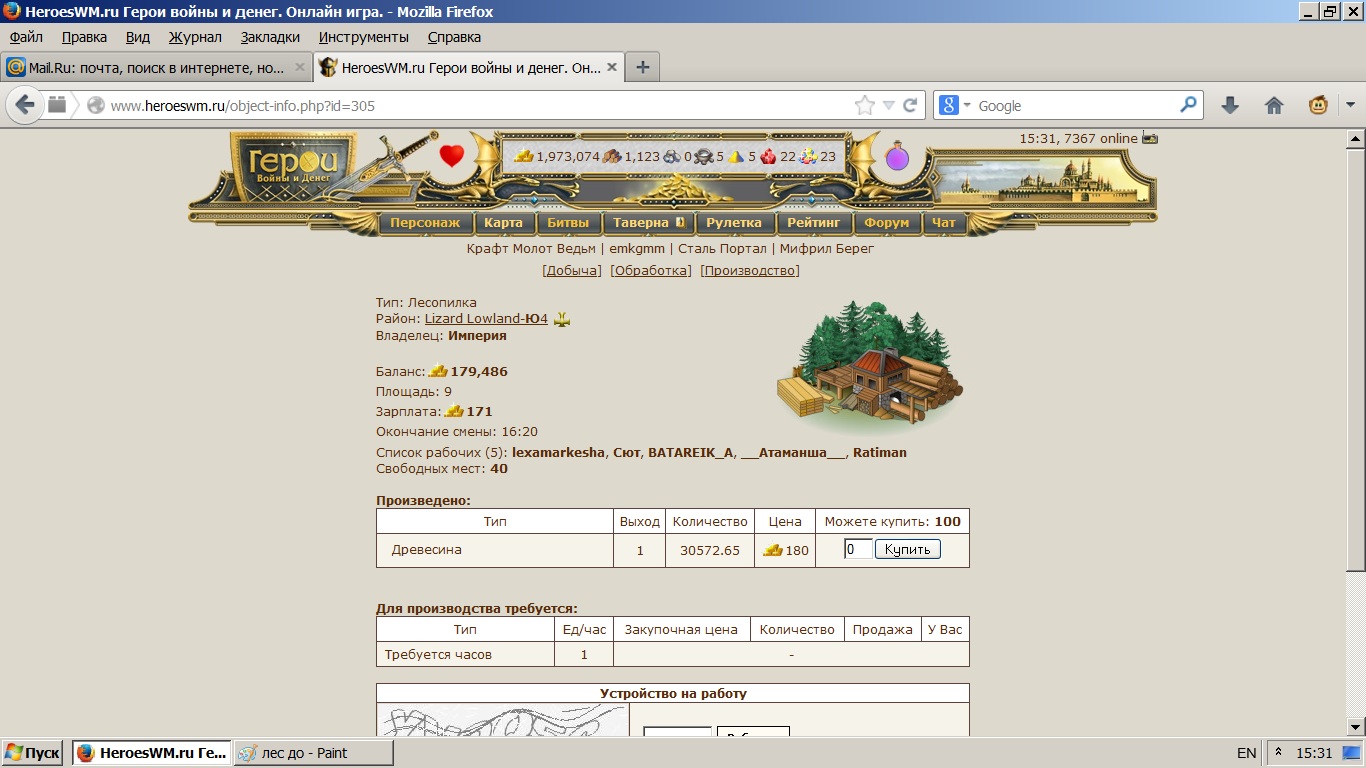The image size is (1366, 768).
Task: Switch to the лес до - Paint taskbar window
Action: point(313,753)
